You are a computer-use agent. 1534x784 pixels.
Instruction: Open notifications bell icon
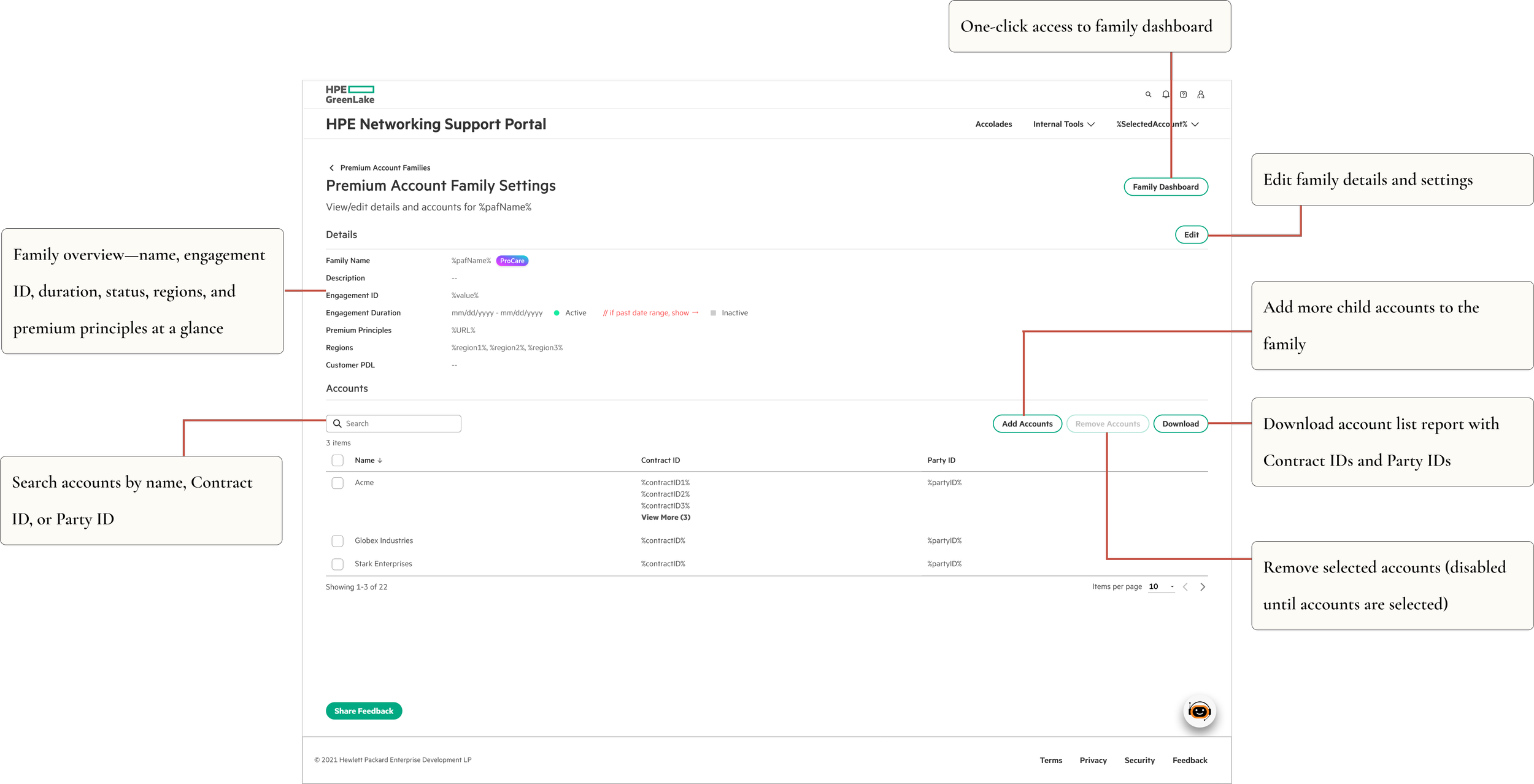point(1165,94)
